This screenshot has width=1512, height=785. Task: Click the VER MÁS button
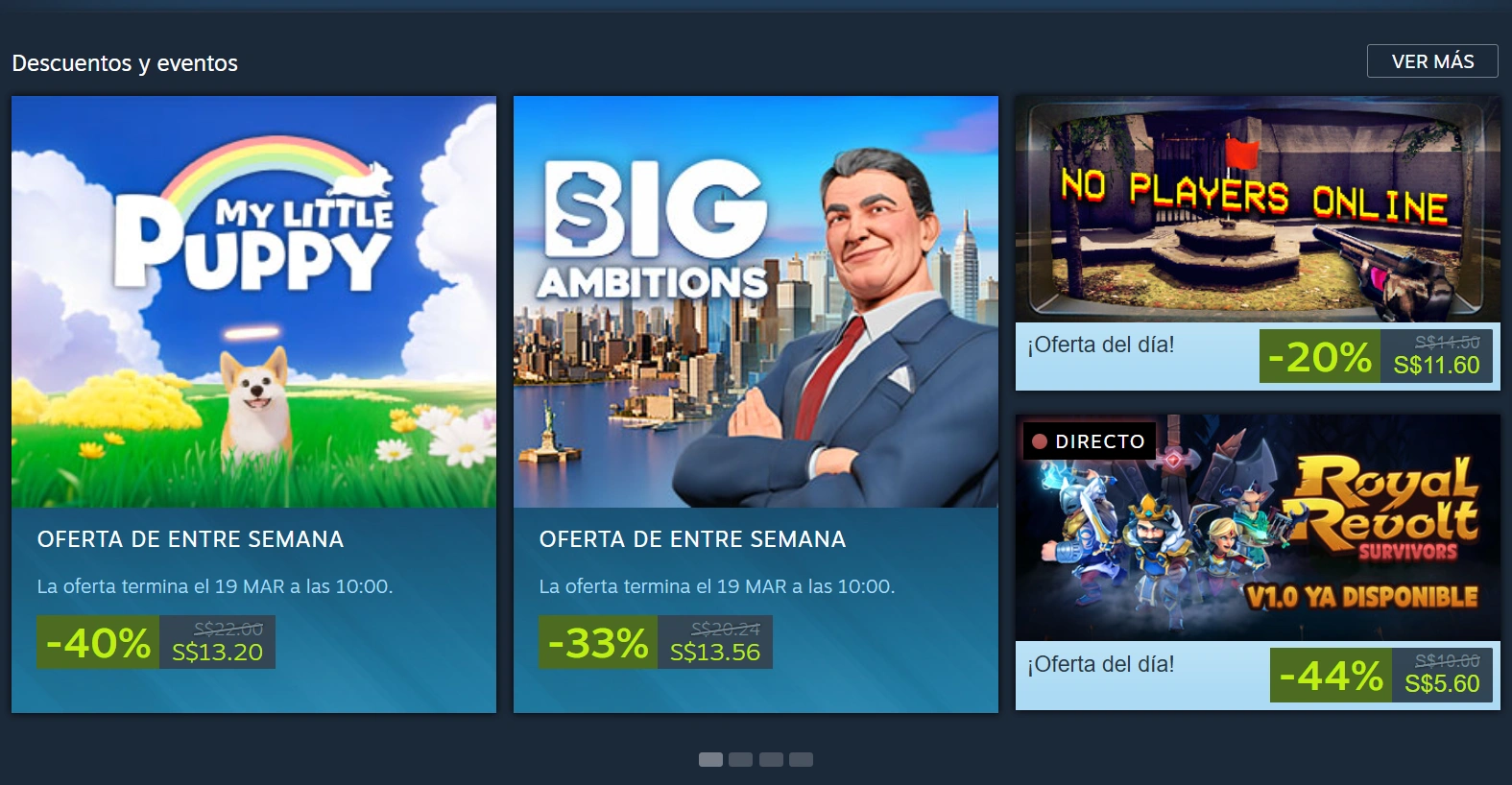point(1432,61)
